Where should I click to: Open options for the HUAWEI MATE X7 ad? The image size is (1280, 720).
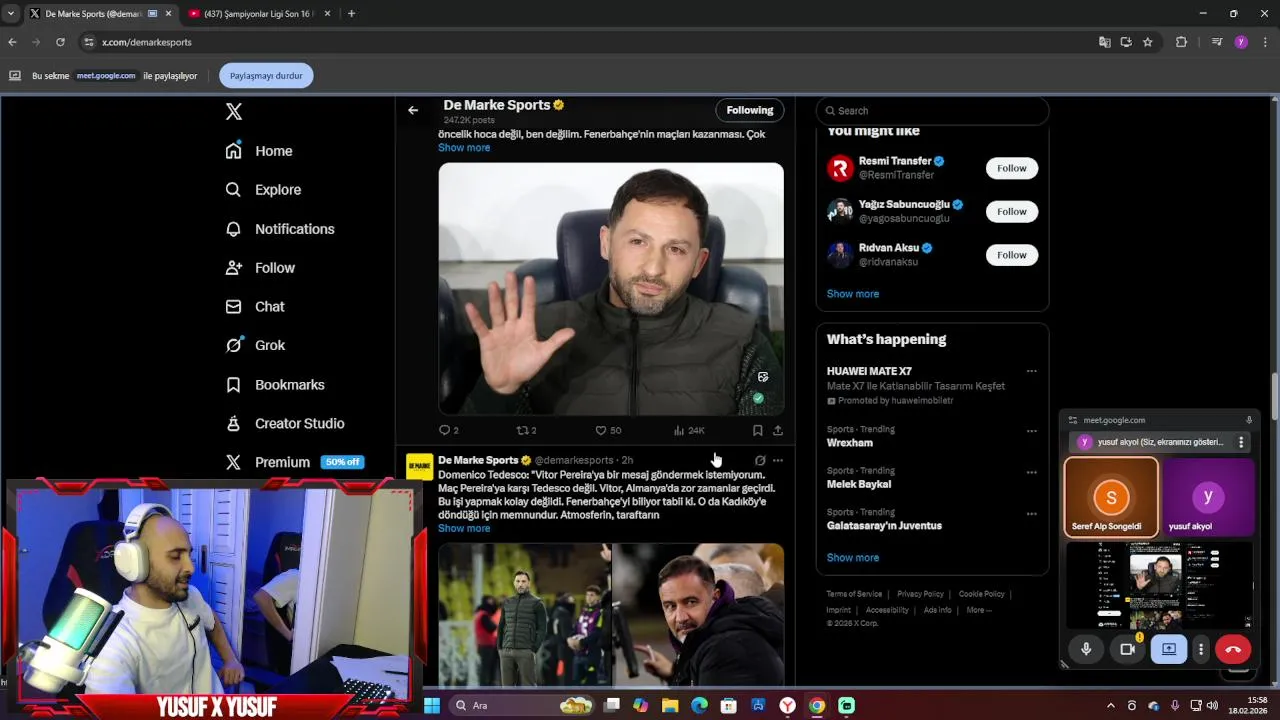point(1031,371)
